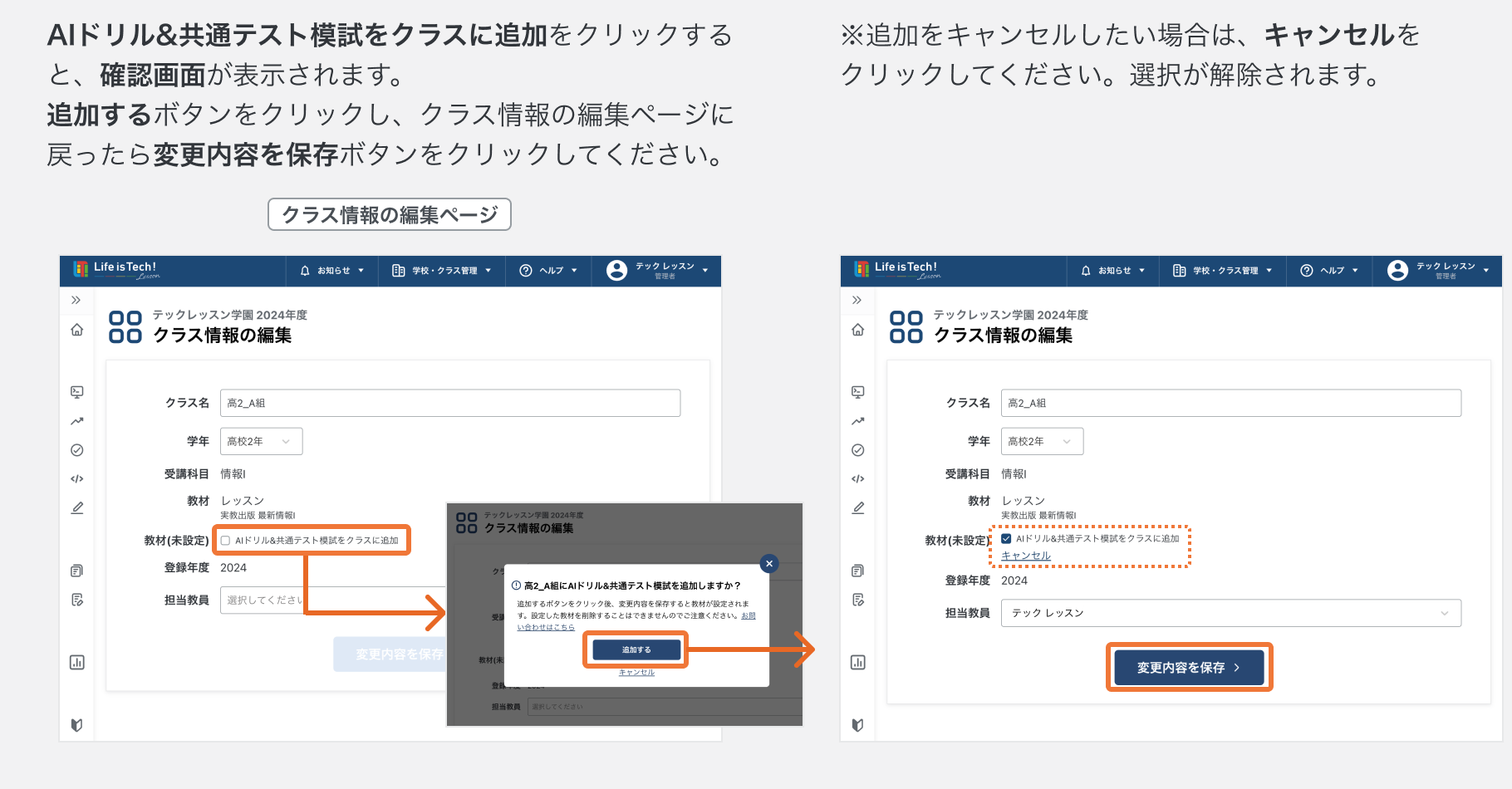Open the bar chart icon in left sidebar
The width and height of the screenshot is (1512, 789).
point(77,662)
